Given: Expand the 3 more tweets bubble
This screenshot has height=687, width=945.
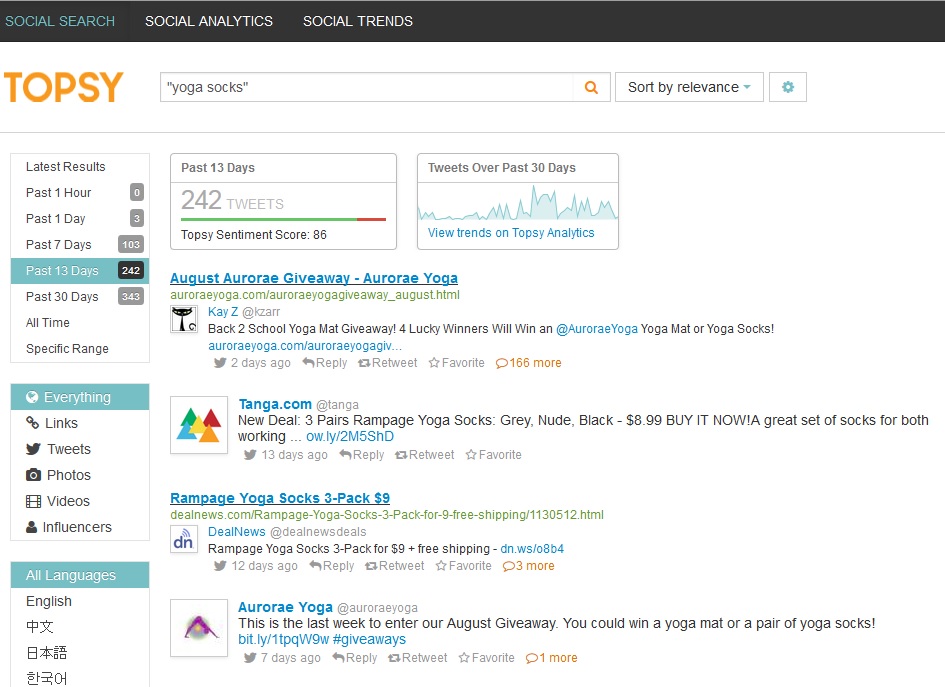Looking at the screenshot, I should 529,566.
